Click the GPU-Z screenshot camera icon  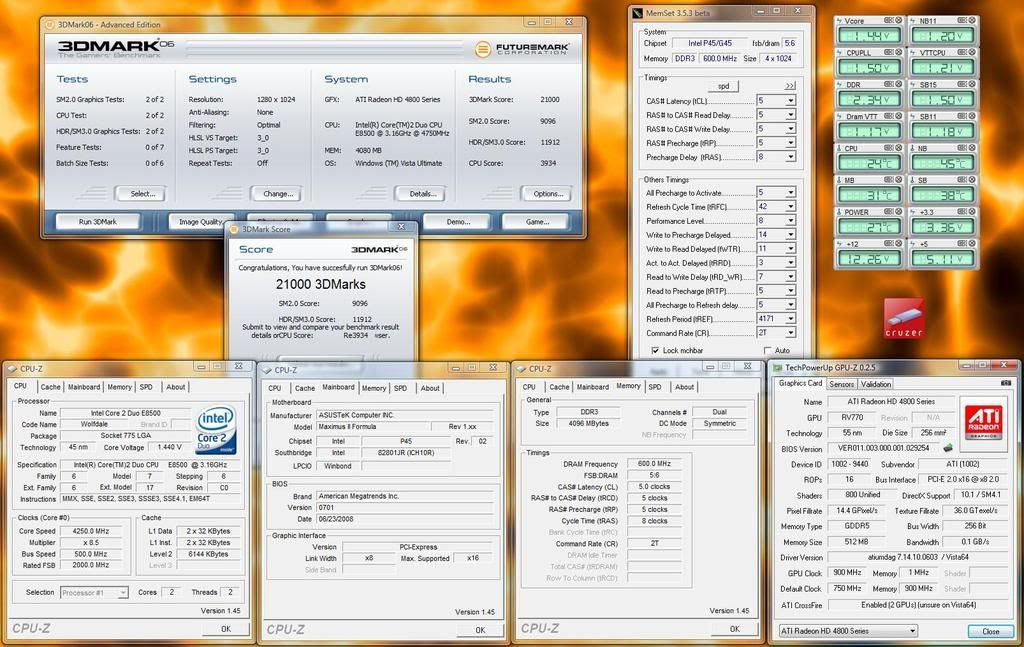(1006, 383)
